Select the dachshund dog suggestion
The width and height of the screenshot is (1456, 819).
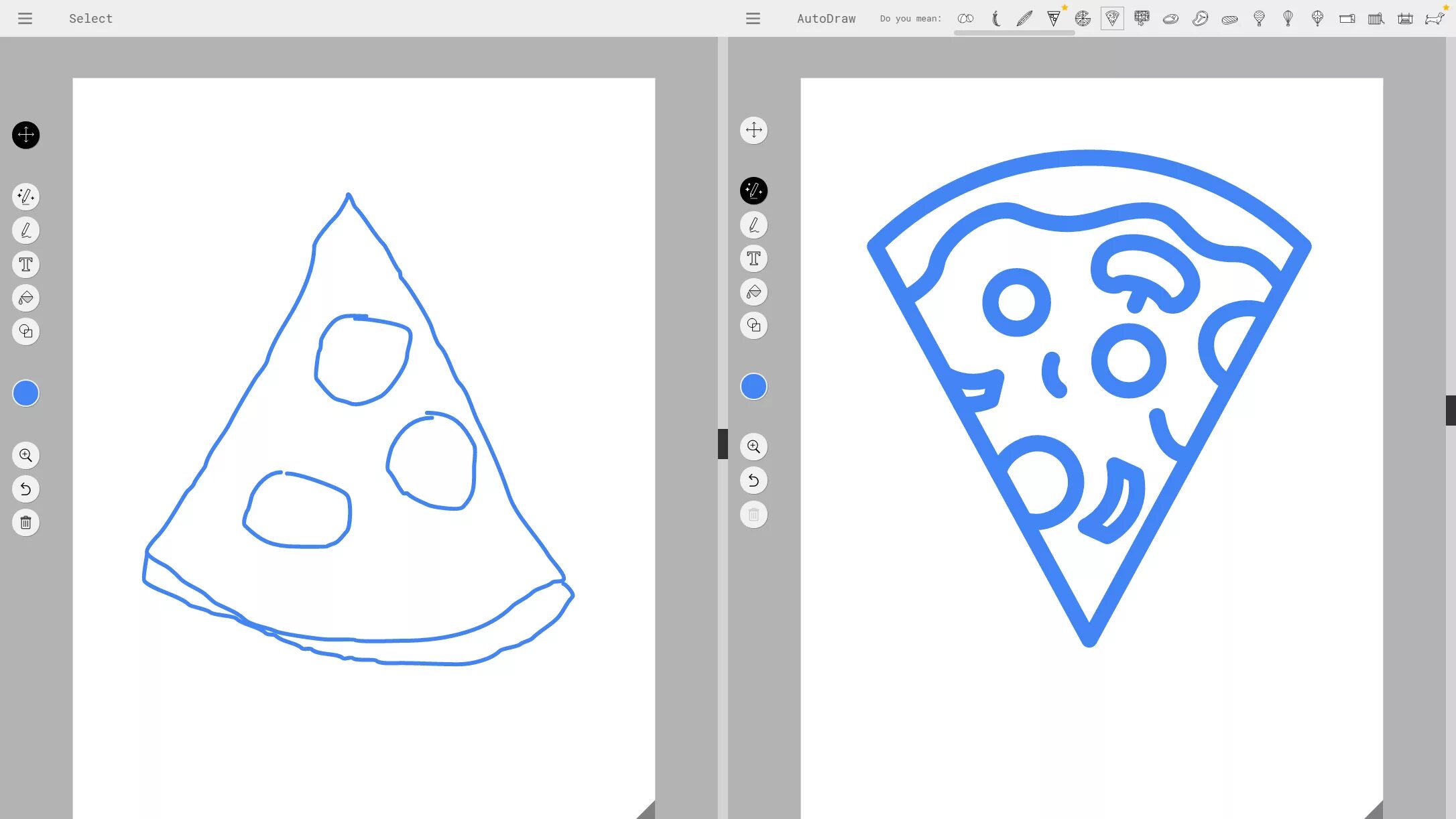pyautogui.click(x=1434, y=19)
